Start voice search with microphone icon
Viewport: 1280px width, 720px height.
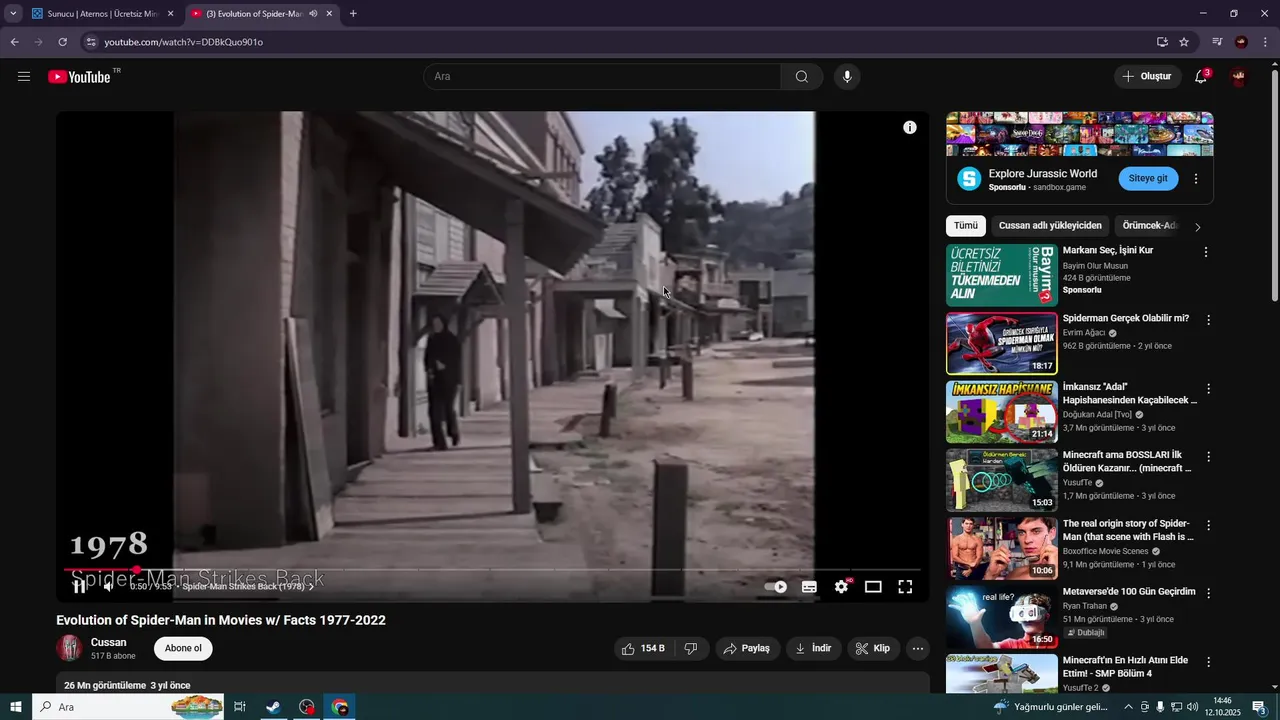(847, 77)
